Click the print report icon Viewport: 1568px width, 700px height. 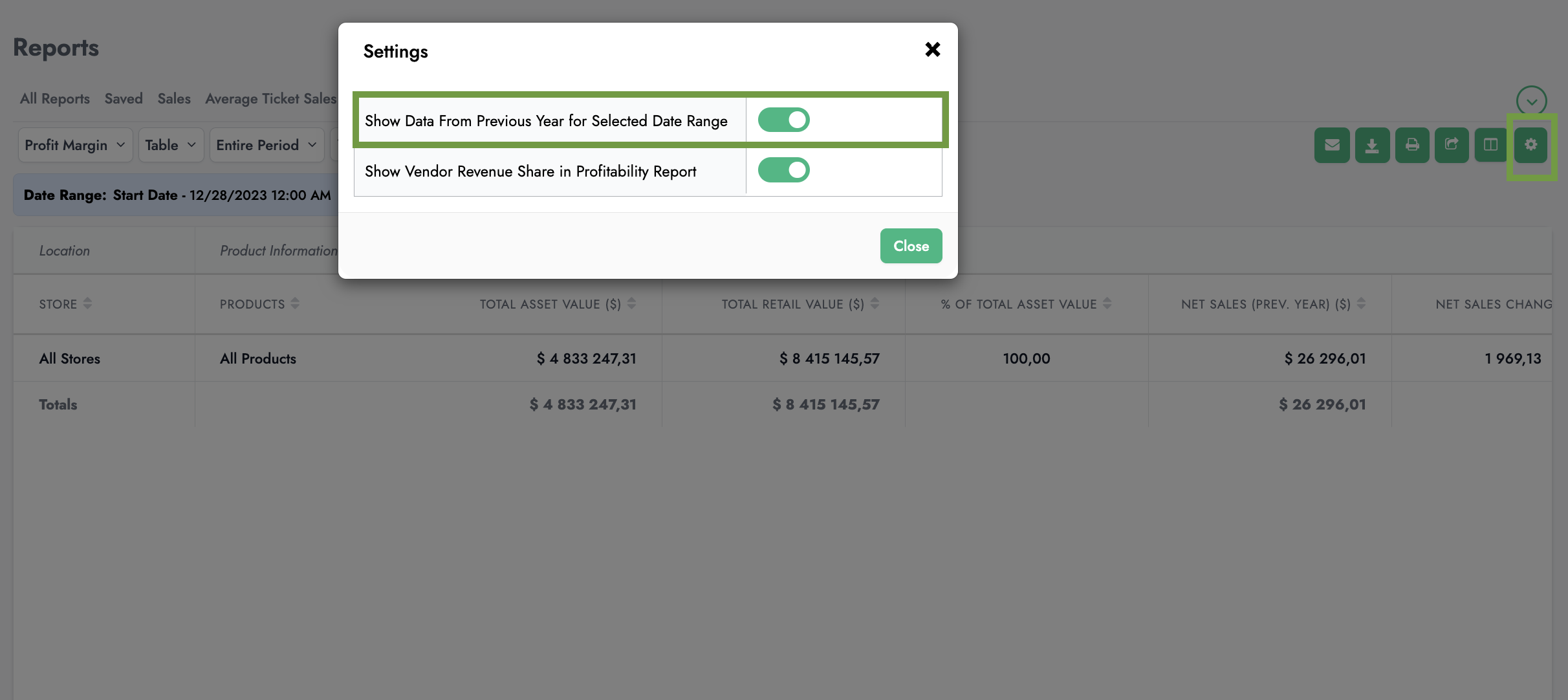click(1412, 145)
